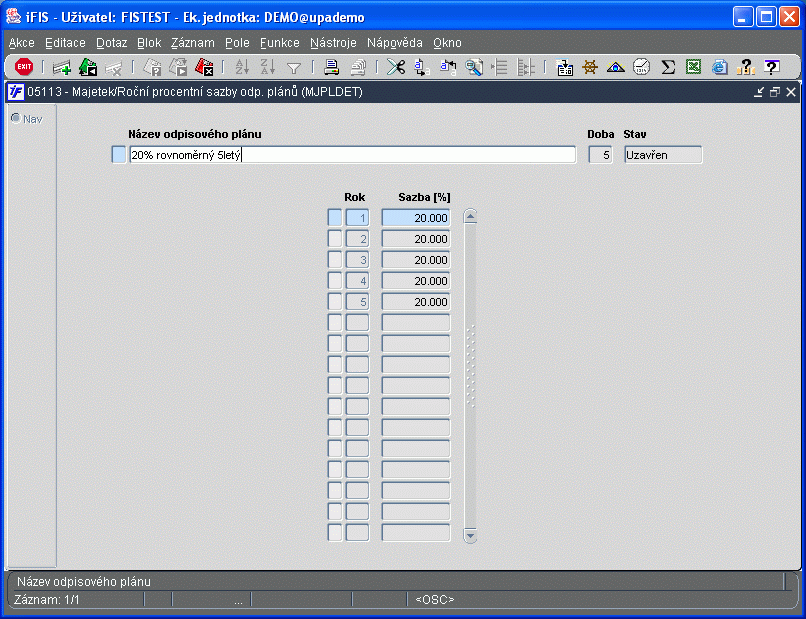The width and height of the screenshot is (806, 619).
Task: Click the Sazba field for year 1
Action: (x=416, y=218)
